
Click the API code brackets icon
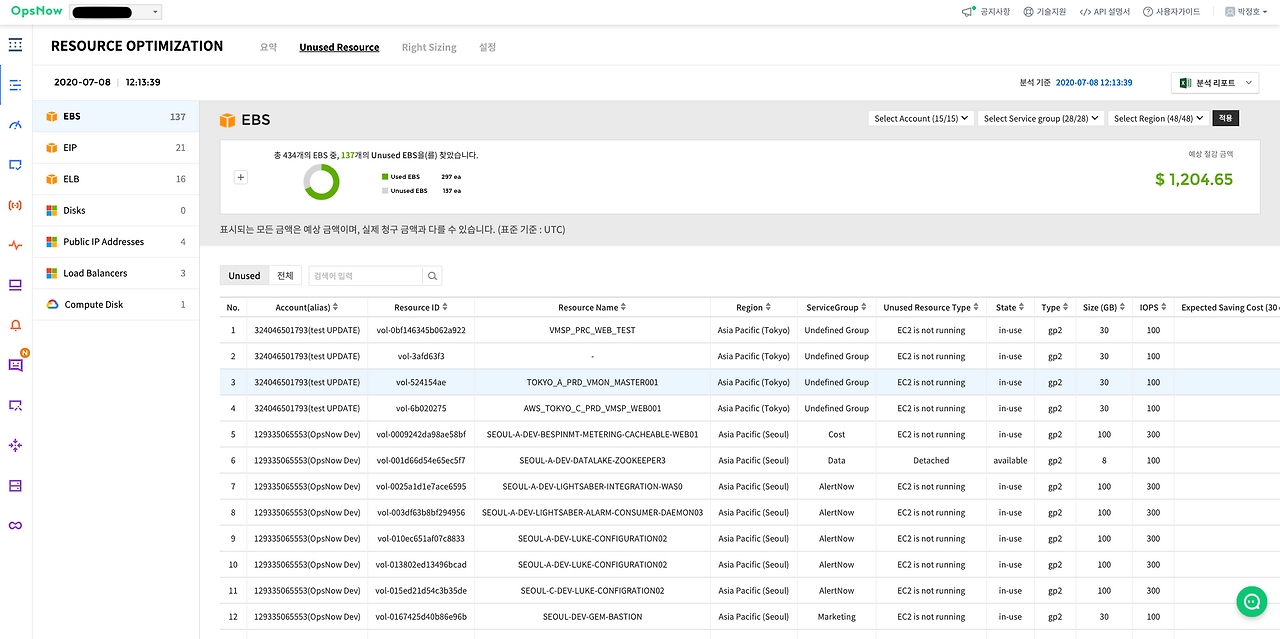(x=1085, y=12)
